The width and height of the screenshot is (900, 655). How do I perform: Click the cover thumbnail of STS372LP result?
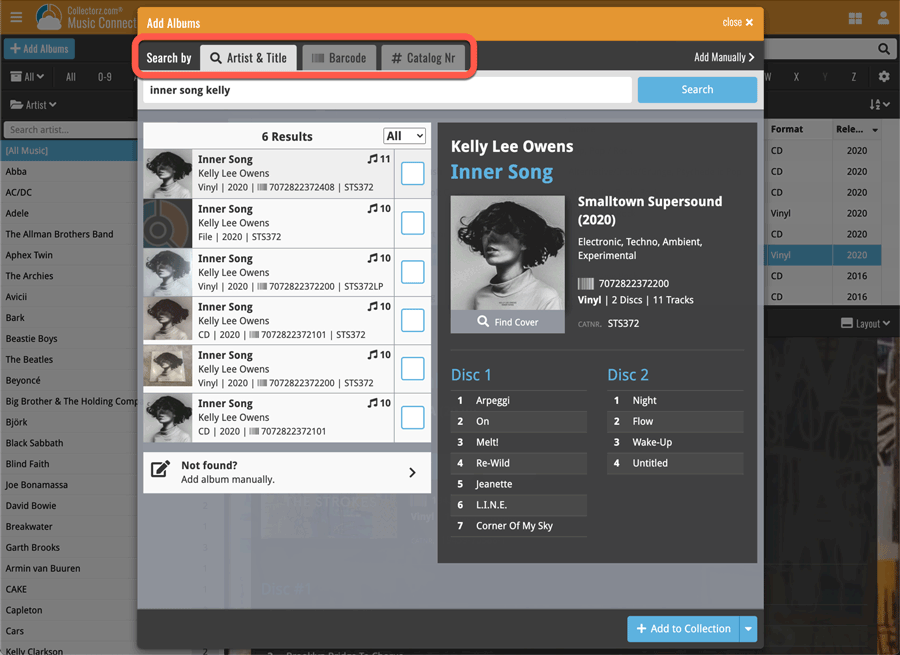pos(168,272)
